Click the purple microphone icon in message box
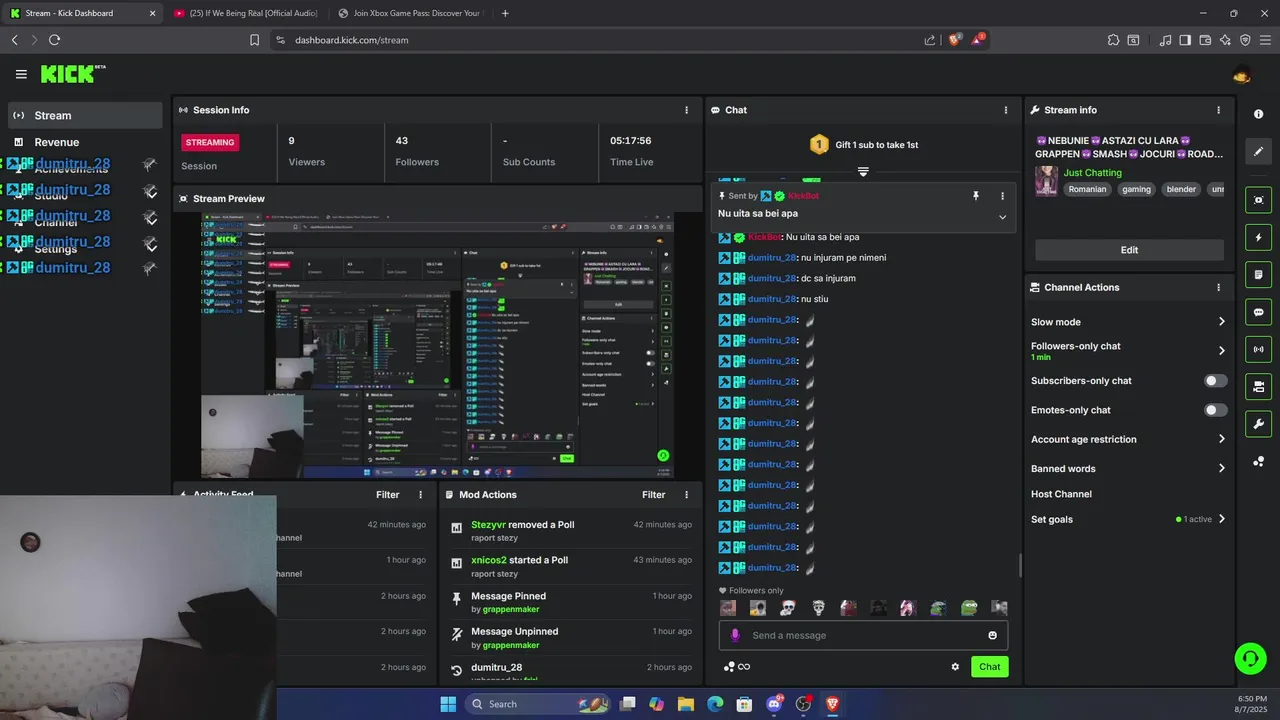 [736, 635]
